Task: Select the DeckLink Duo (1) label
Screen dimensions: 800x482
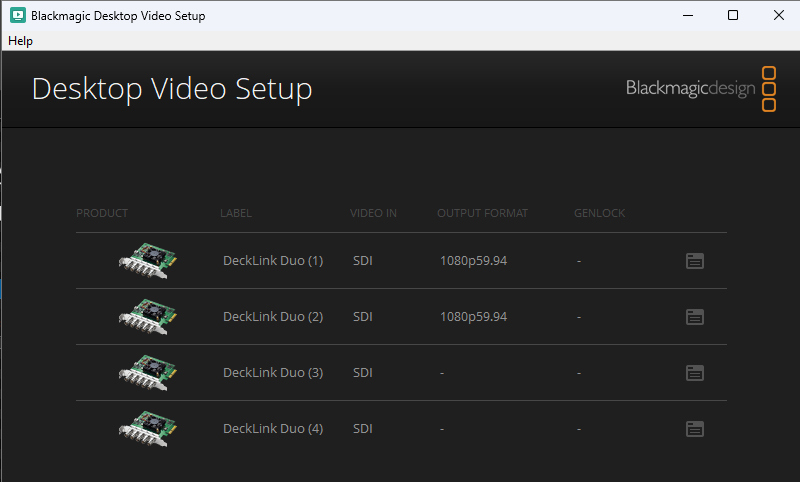Action: (273, 261)
